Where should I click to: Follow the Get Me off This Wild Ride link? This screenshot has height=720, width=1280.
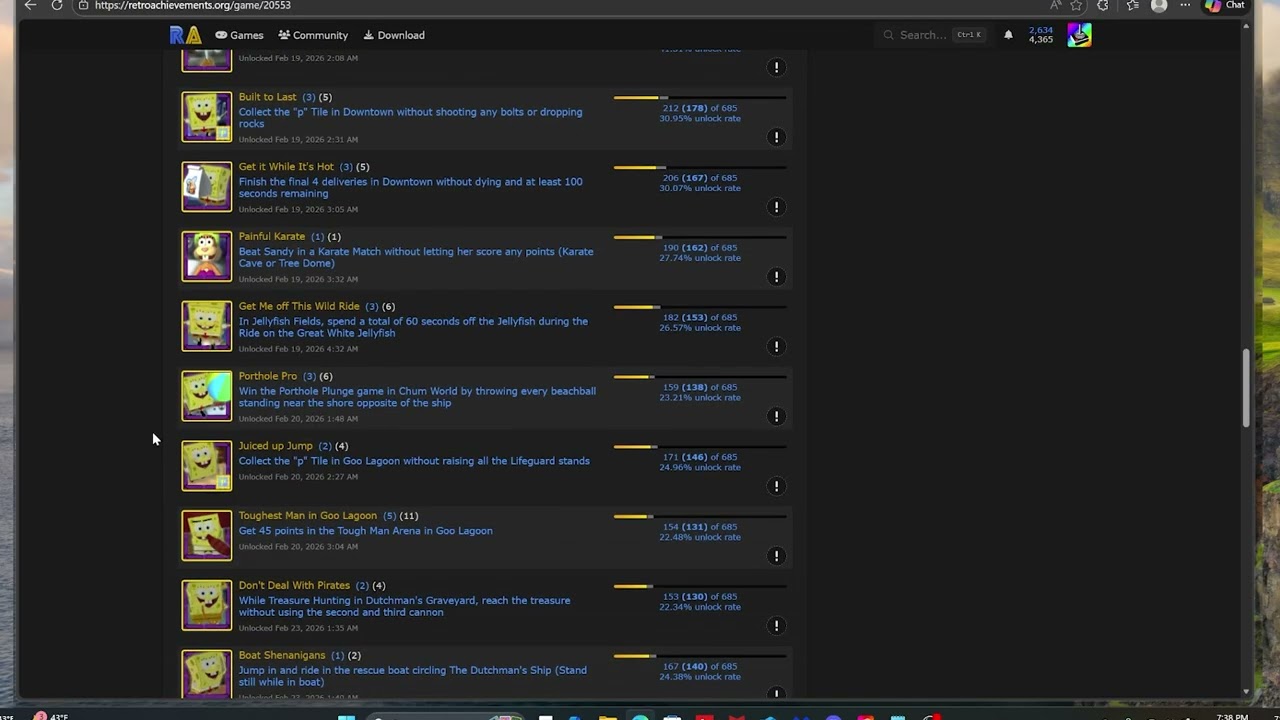(299, 306)
